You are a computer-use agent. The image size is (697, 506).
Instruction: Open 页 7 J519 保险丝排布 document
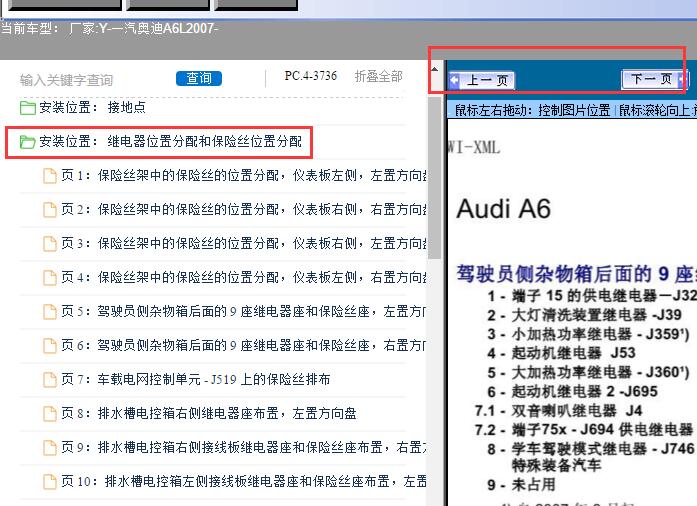[196, 379]
